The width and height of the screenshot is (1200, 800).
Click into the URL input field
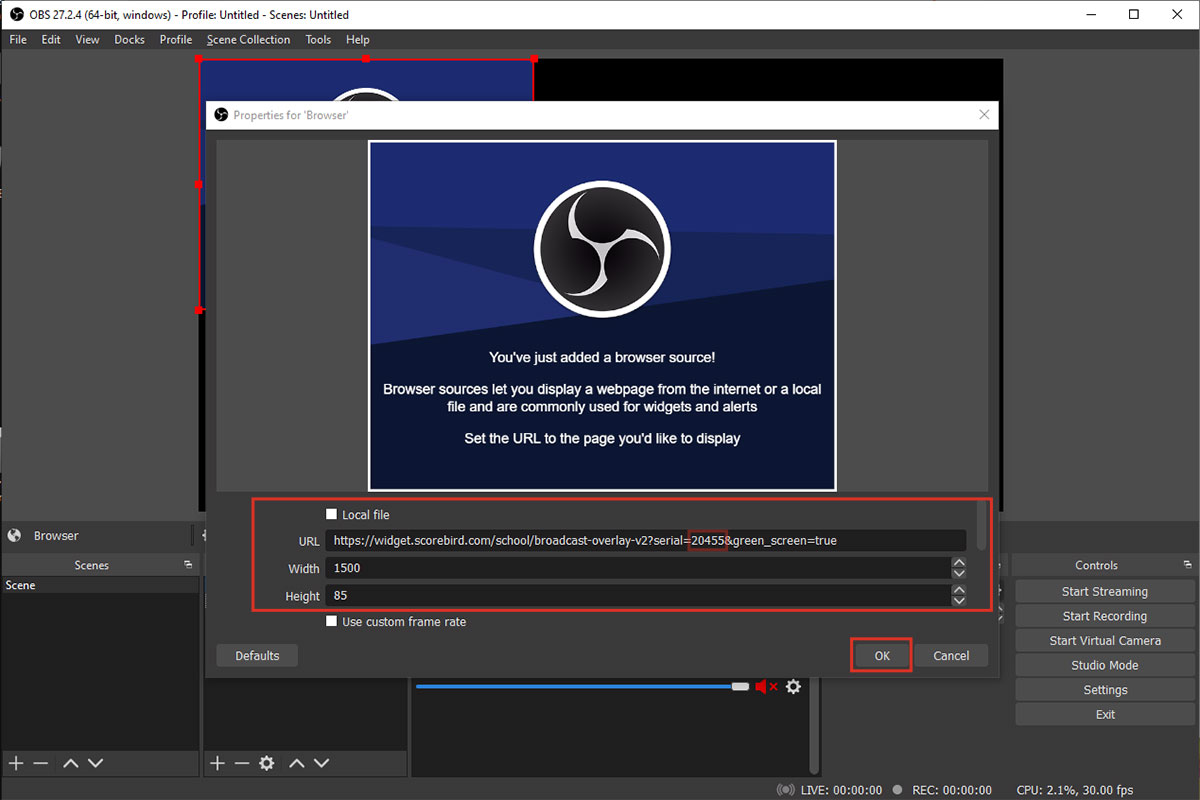(x=645, y=540)
